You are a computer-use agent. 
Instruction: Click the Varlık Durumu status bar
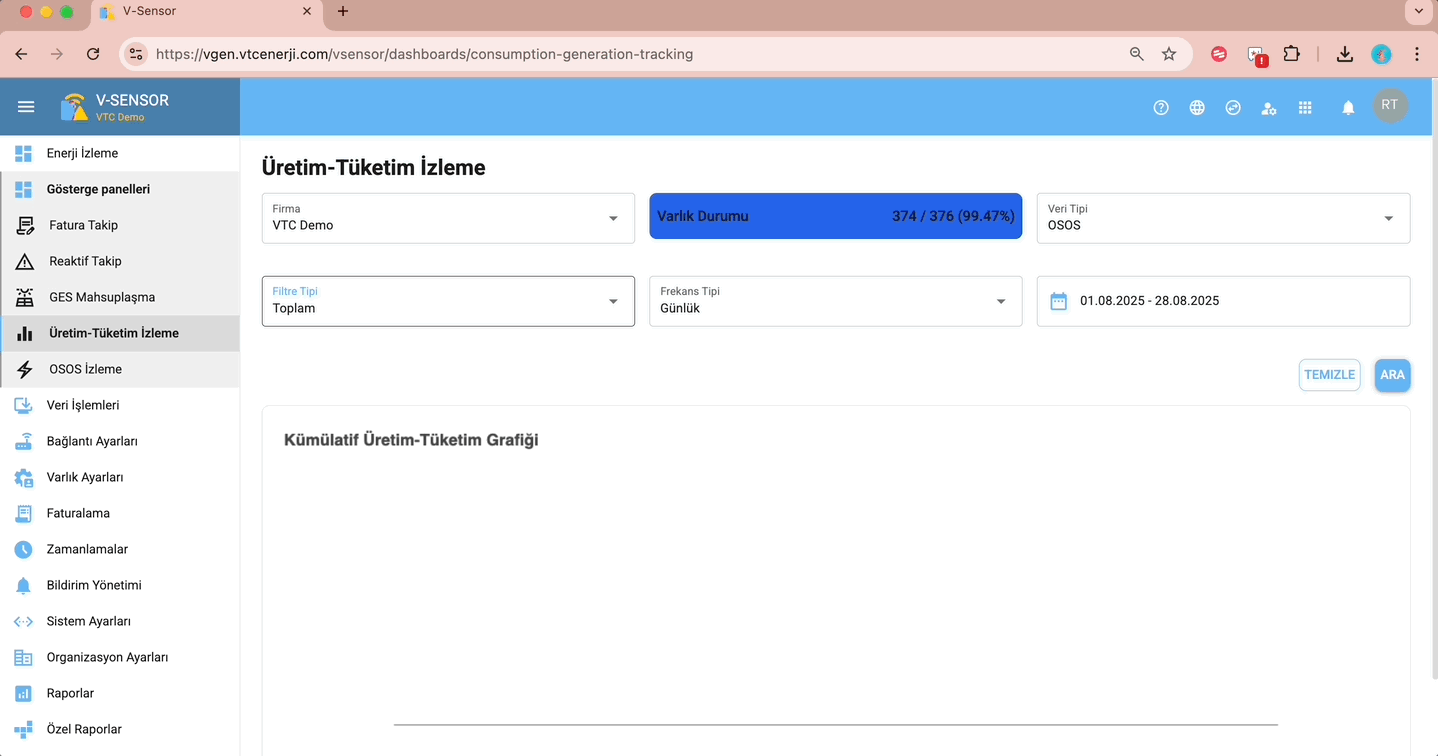click(835, 216)
